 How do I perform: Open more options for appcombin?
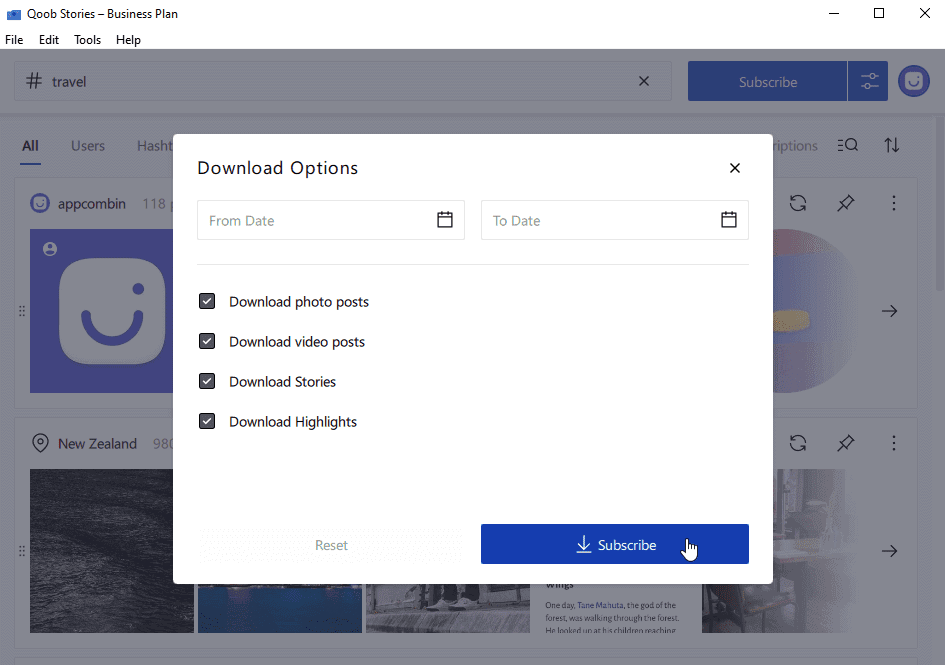pos(894,203)
